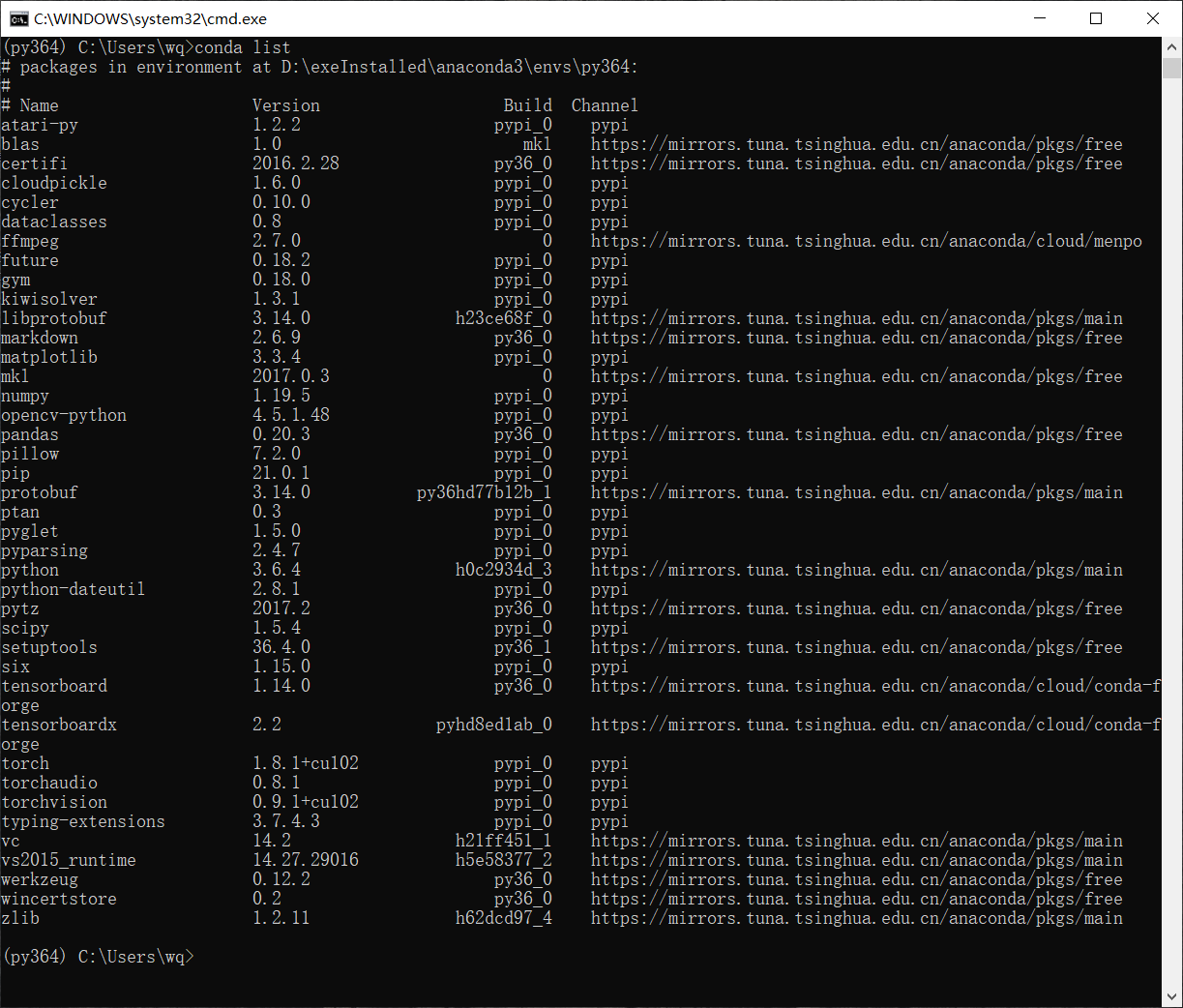Click torchvision version '0.9.1+cu102'
The height and width of the screenshot is (1008, 1183).
click(306, 802)
